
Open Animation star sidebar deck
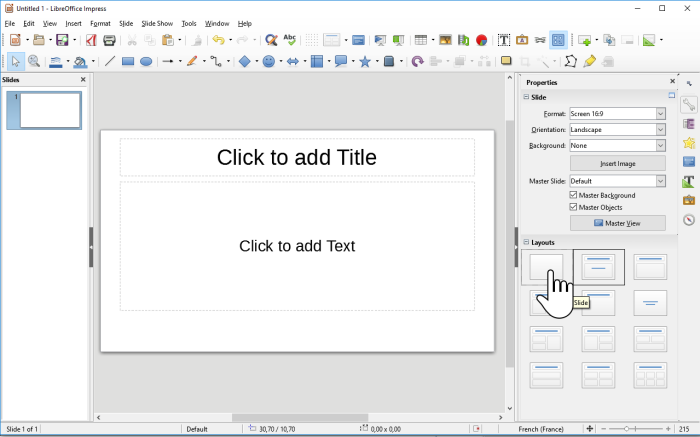(689, 143)
